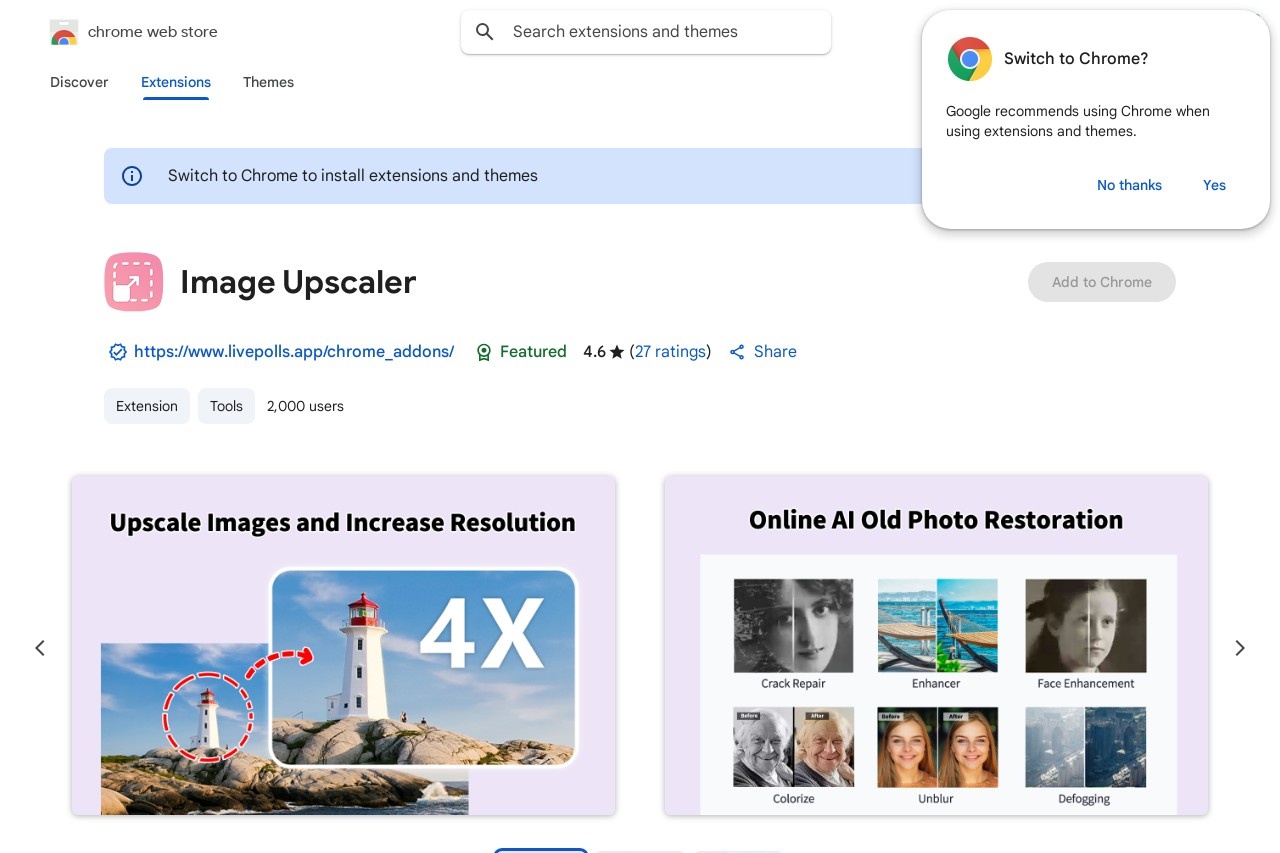
Task: Click the Switch to Chrome? popup title
Action: click(1076, 59)
